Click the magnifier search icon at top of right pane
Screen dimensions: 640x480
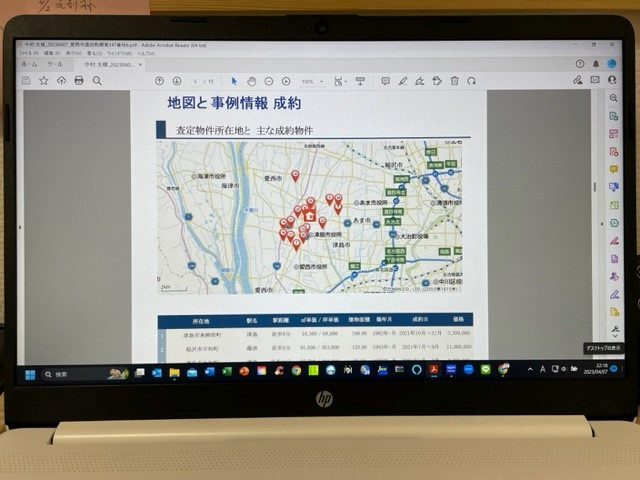613,98
